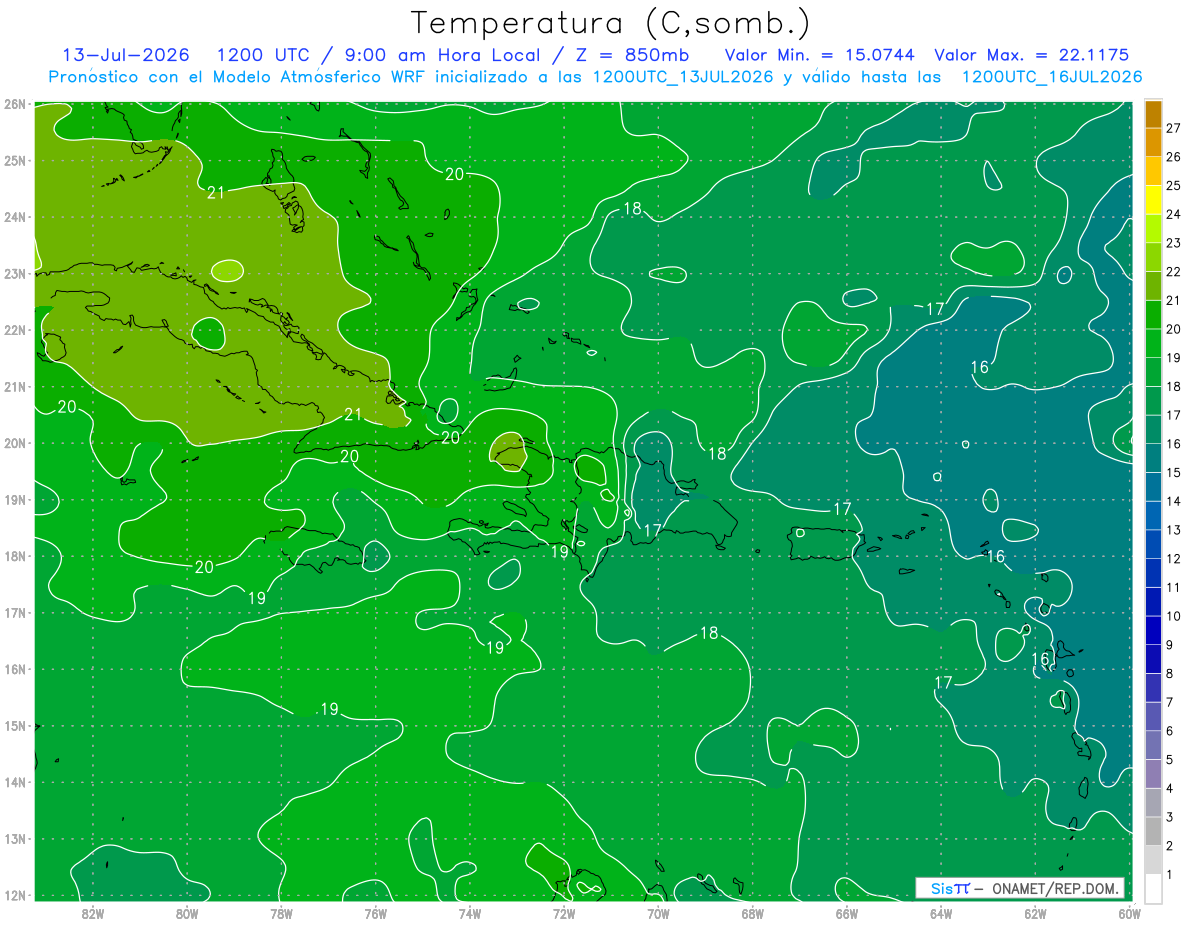Click 'Valor Min. = 15.0744' text
The width and height of the screenshot is (1200, 927).
coord(820,55)
